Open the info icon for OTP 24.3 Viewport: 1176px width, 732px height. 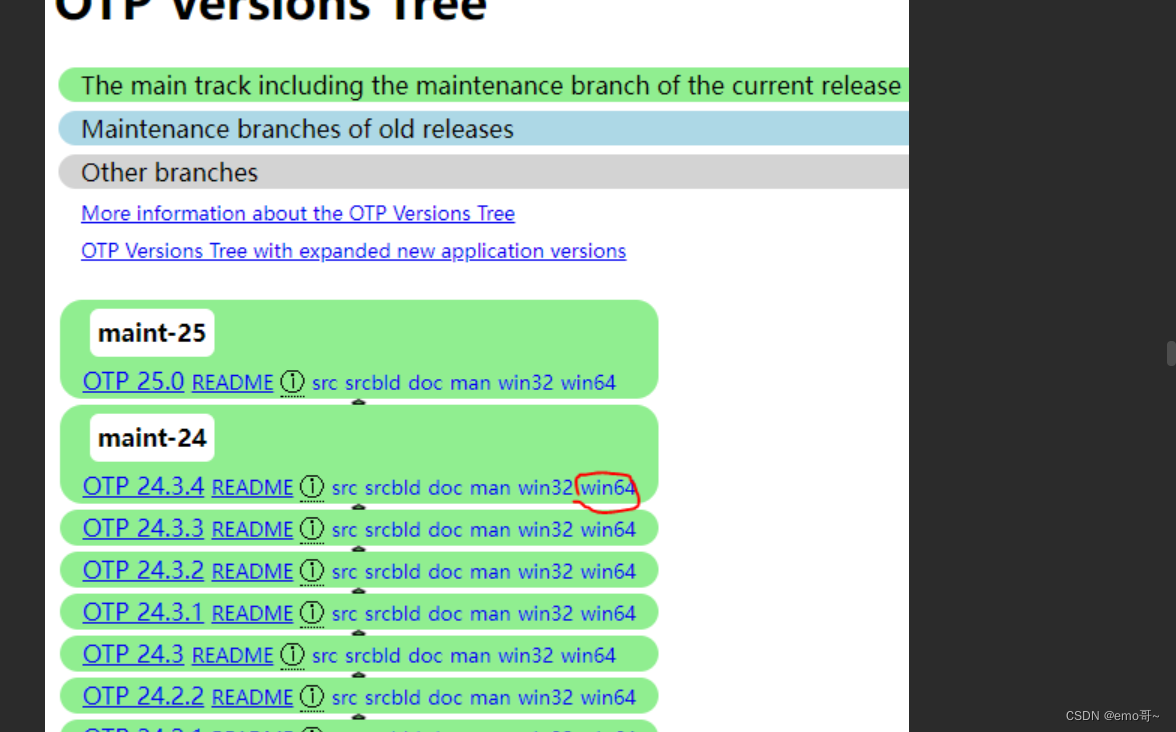pos(292,656)
